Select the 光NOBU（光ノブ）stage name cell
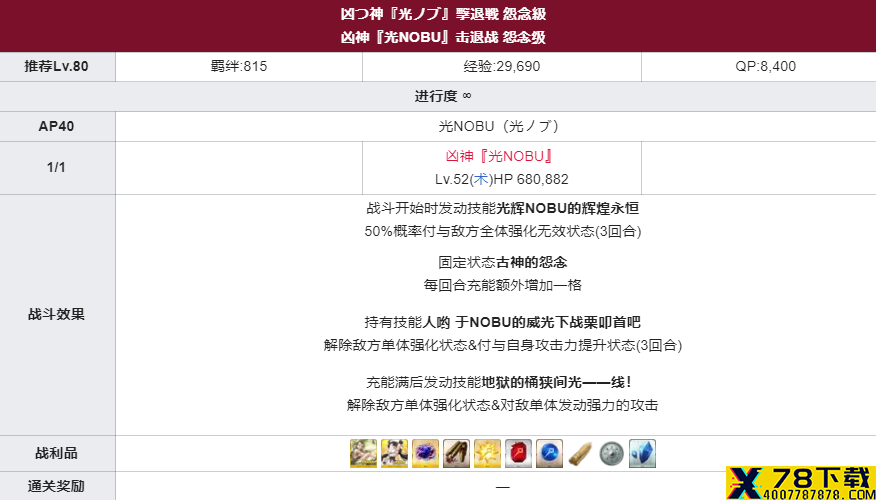The width and height of the screenshot is (876, 500). click(x=496, y=126)
